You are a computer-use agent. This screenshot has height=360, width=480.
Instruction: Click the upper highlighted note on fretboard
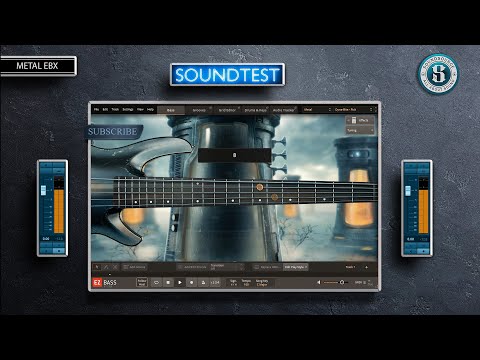pyautogui.click(x=260, y=187)
